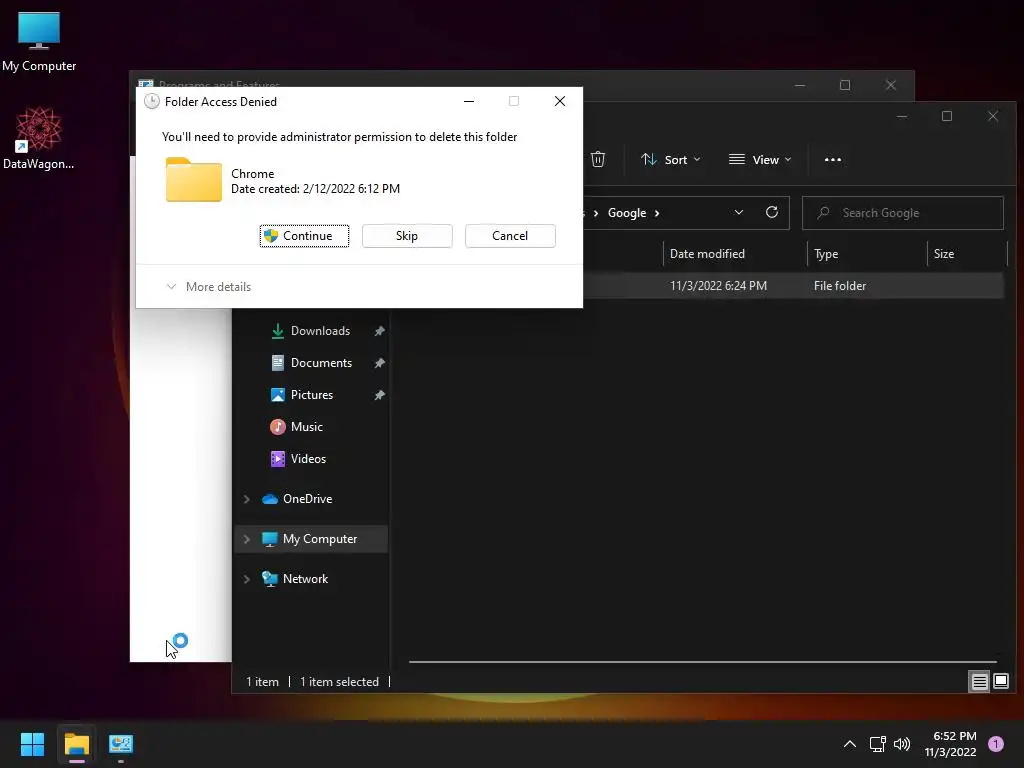Viewport: 1024px width, 768px height.
Task: Open the notification badge in taskbar
Action: click(996, 744)
